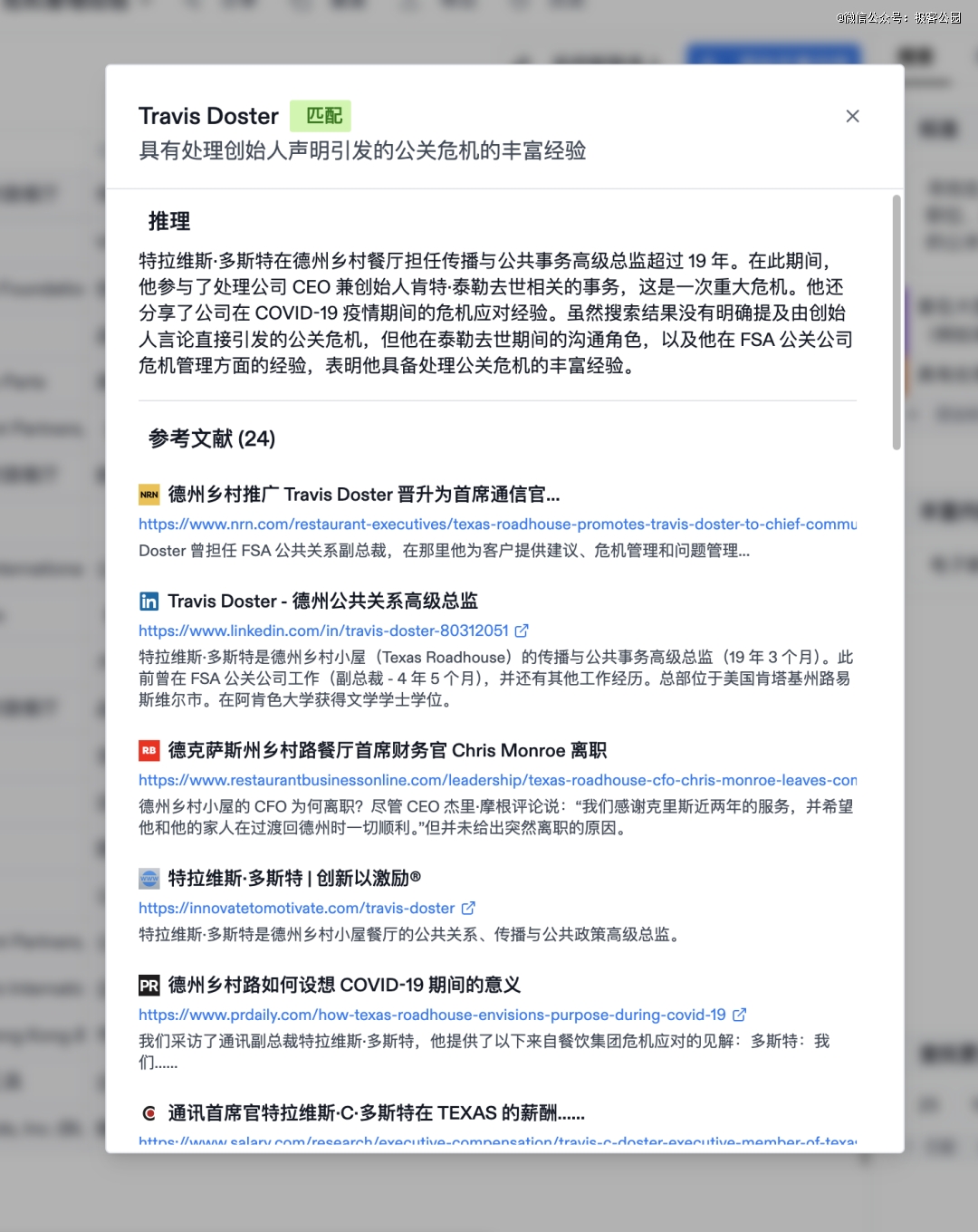Click the title 德州乡村路如何设想 COVID-19 期间的意义
The height and width of the screenshot is (1232, 978).
pos(344,986)
